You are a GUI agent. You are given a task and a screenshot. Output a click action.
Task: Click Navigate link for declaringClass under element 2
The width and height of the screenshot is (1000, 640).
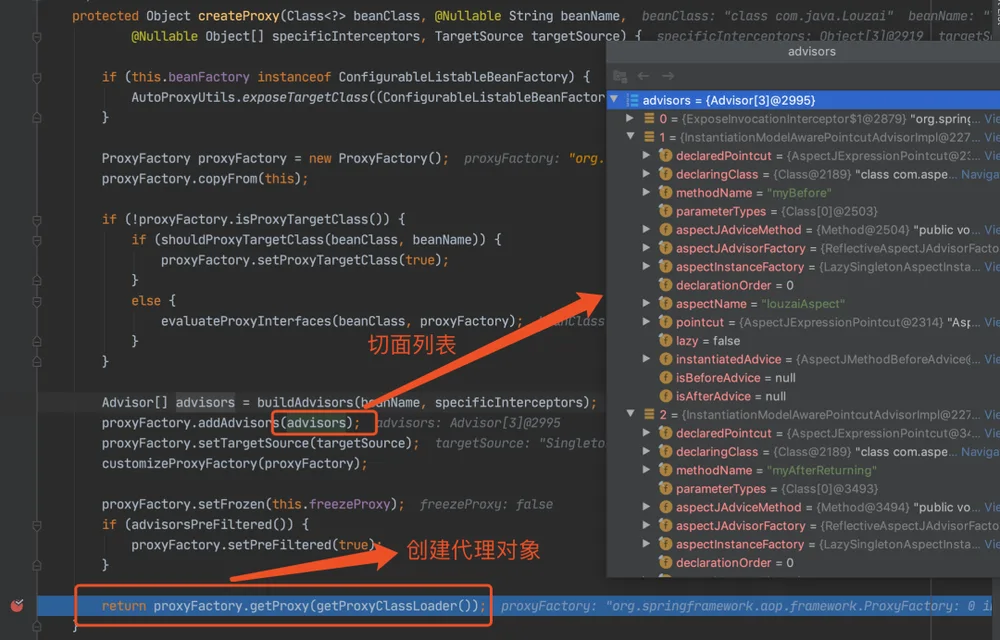point(980,451)
